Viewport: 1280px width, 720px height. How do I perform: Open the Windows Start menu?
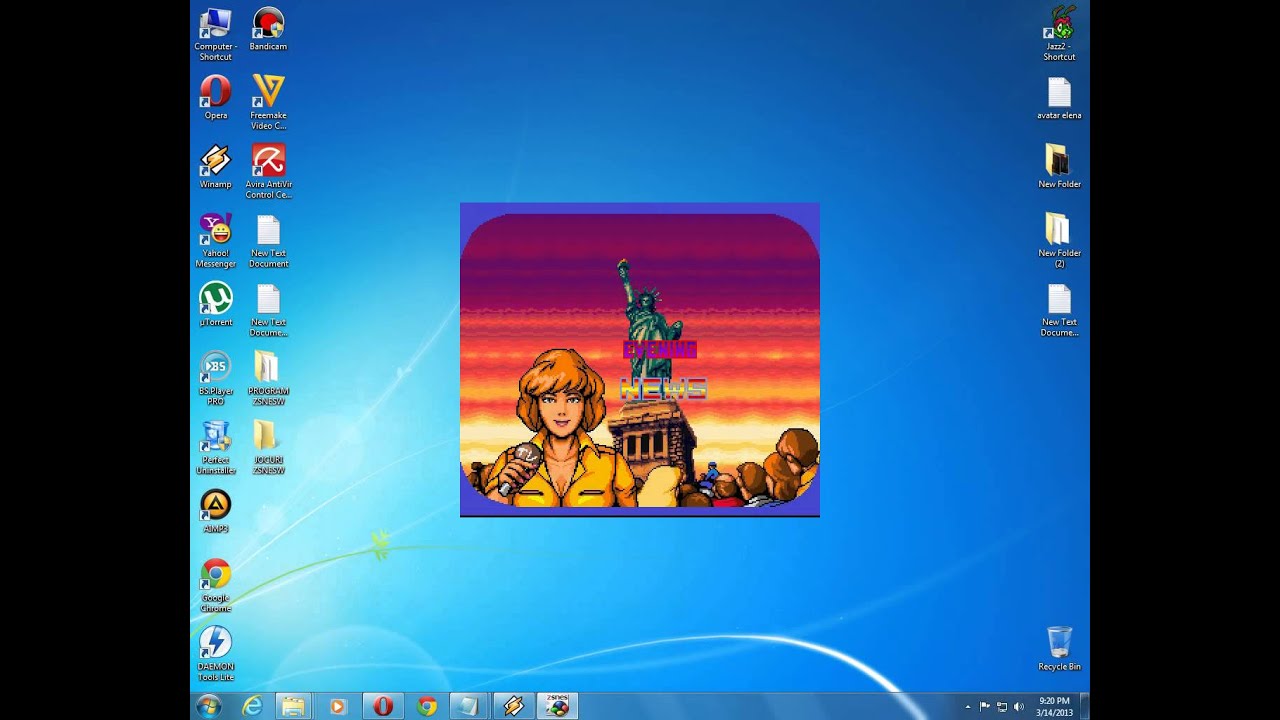(209, 706)
